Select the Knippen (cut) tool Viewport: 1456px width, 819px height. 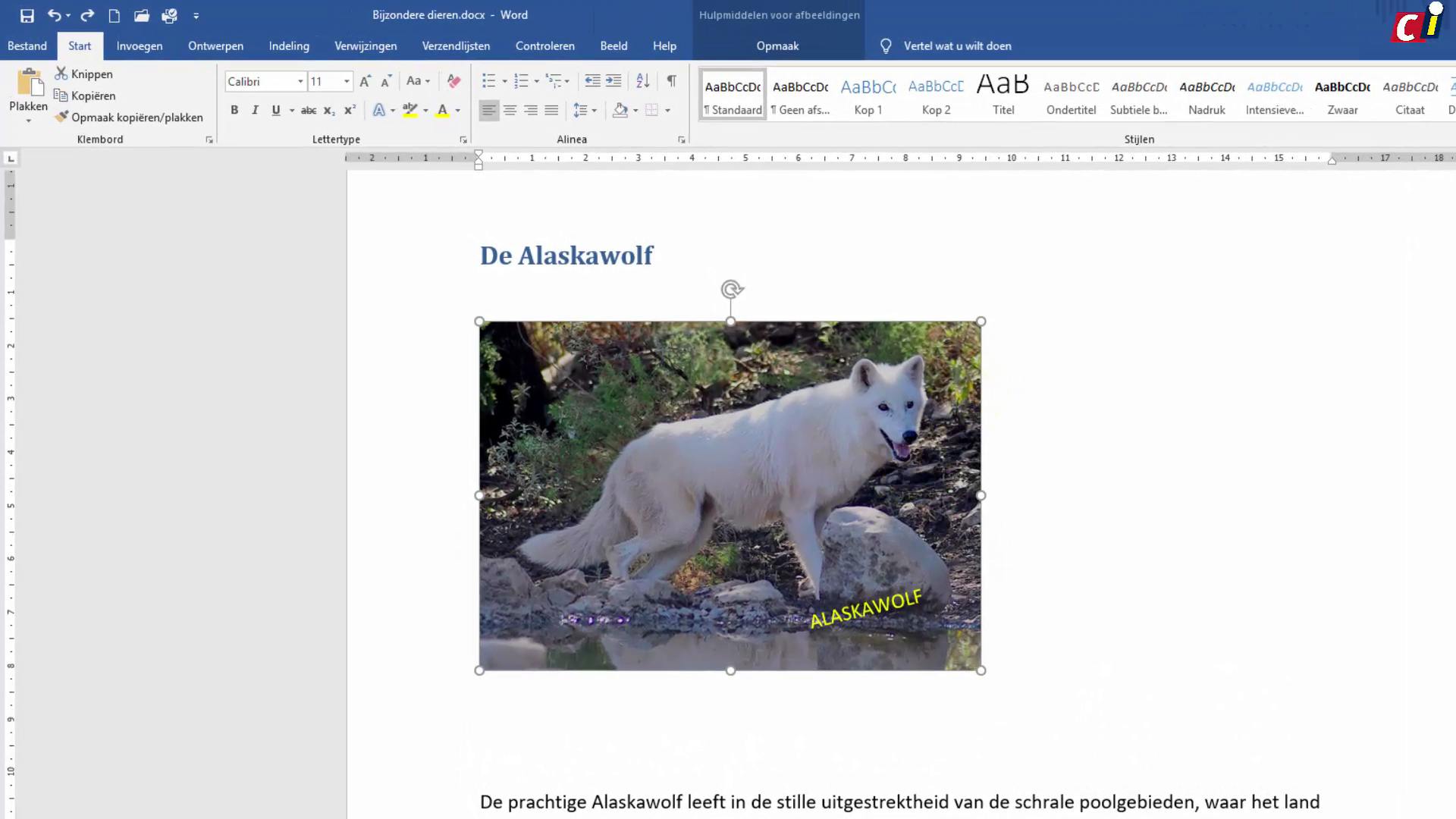tap(83, 74)
